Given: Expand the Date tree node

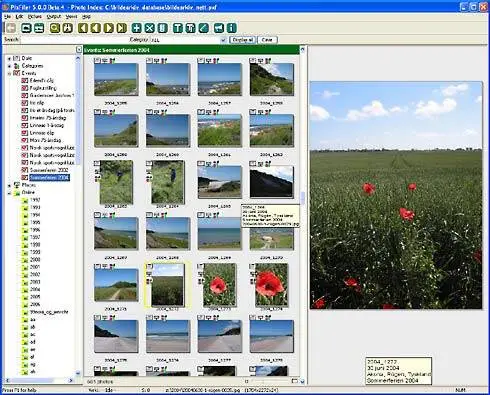Looking at the screenshot, I should tap(9, 59).
